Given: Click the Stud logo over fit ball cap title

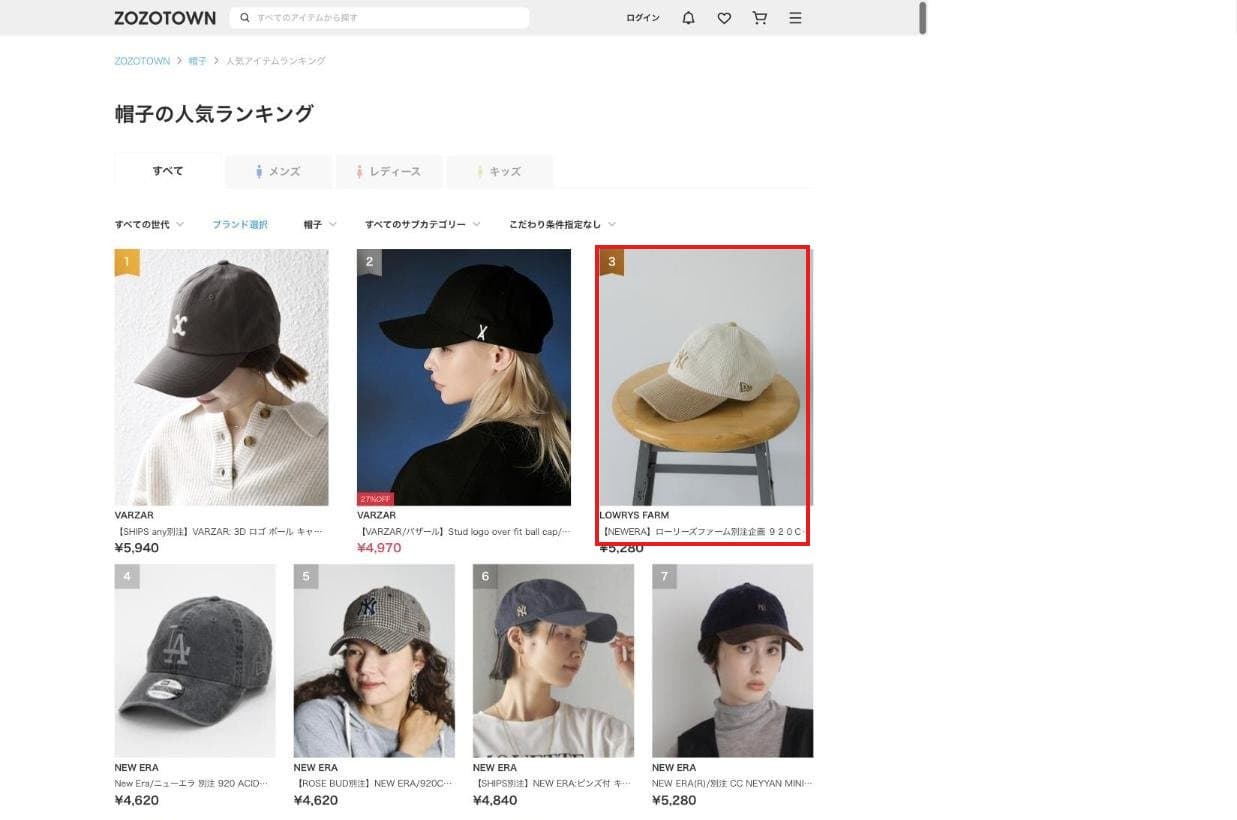Looking at the screenshot, I should pyautogui.click(x=464, y=532).
